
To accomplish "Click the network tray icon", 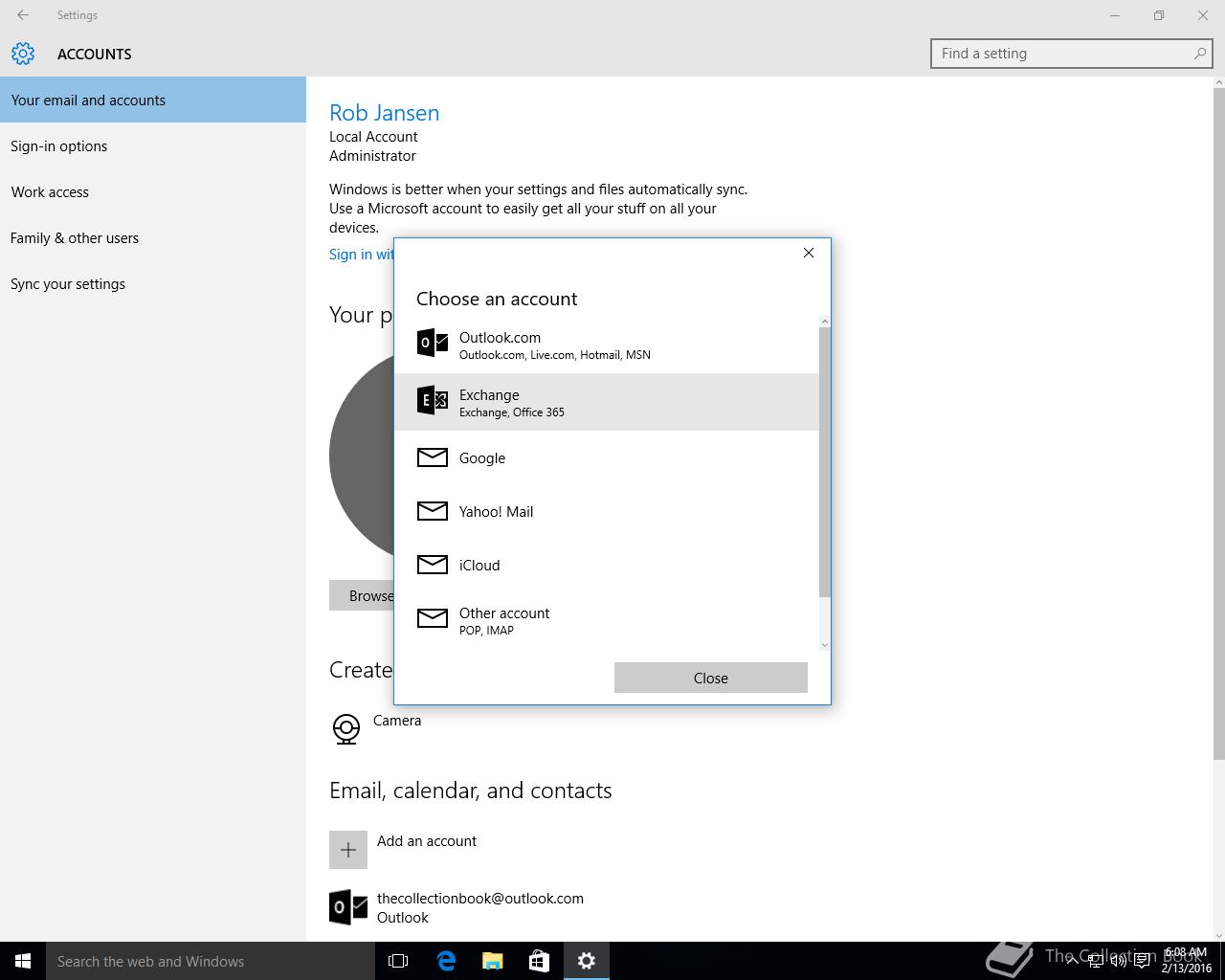I will 1095,961.
